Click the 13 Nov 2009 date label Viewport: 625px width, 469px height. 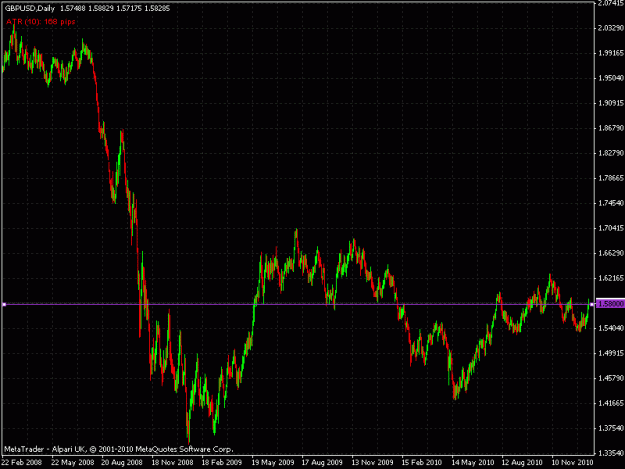372,463
